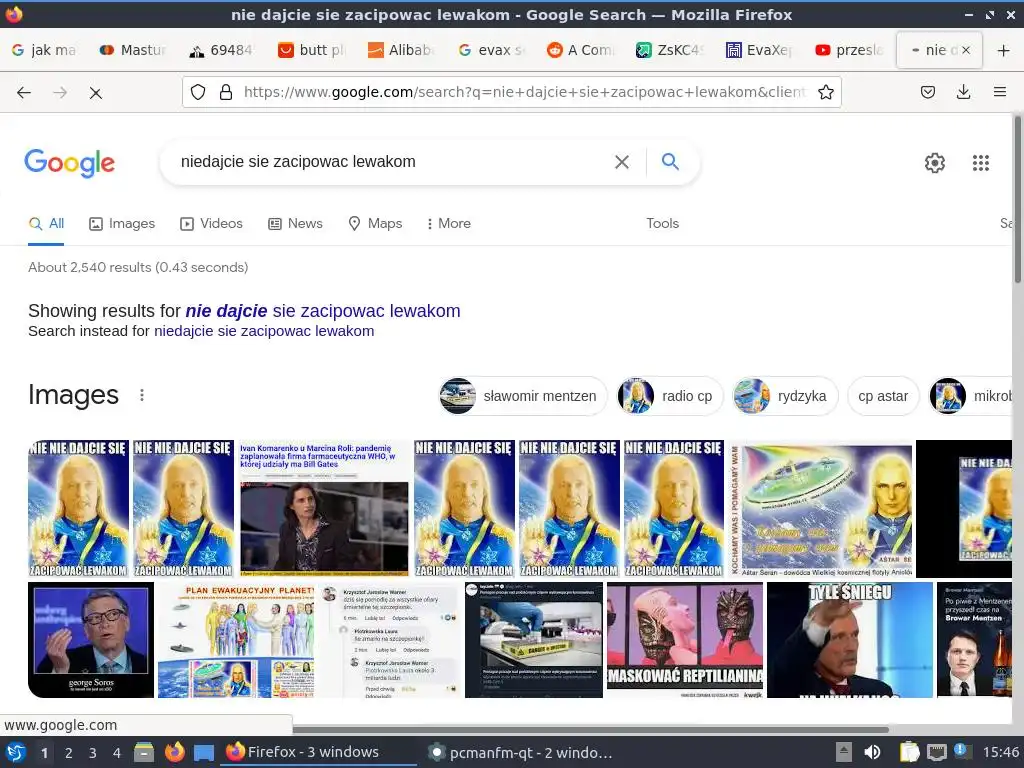Select the Images search filter

pos(122,223)
